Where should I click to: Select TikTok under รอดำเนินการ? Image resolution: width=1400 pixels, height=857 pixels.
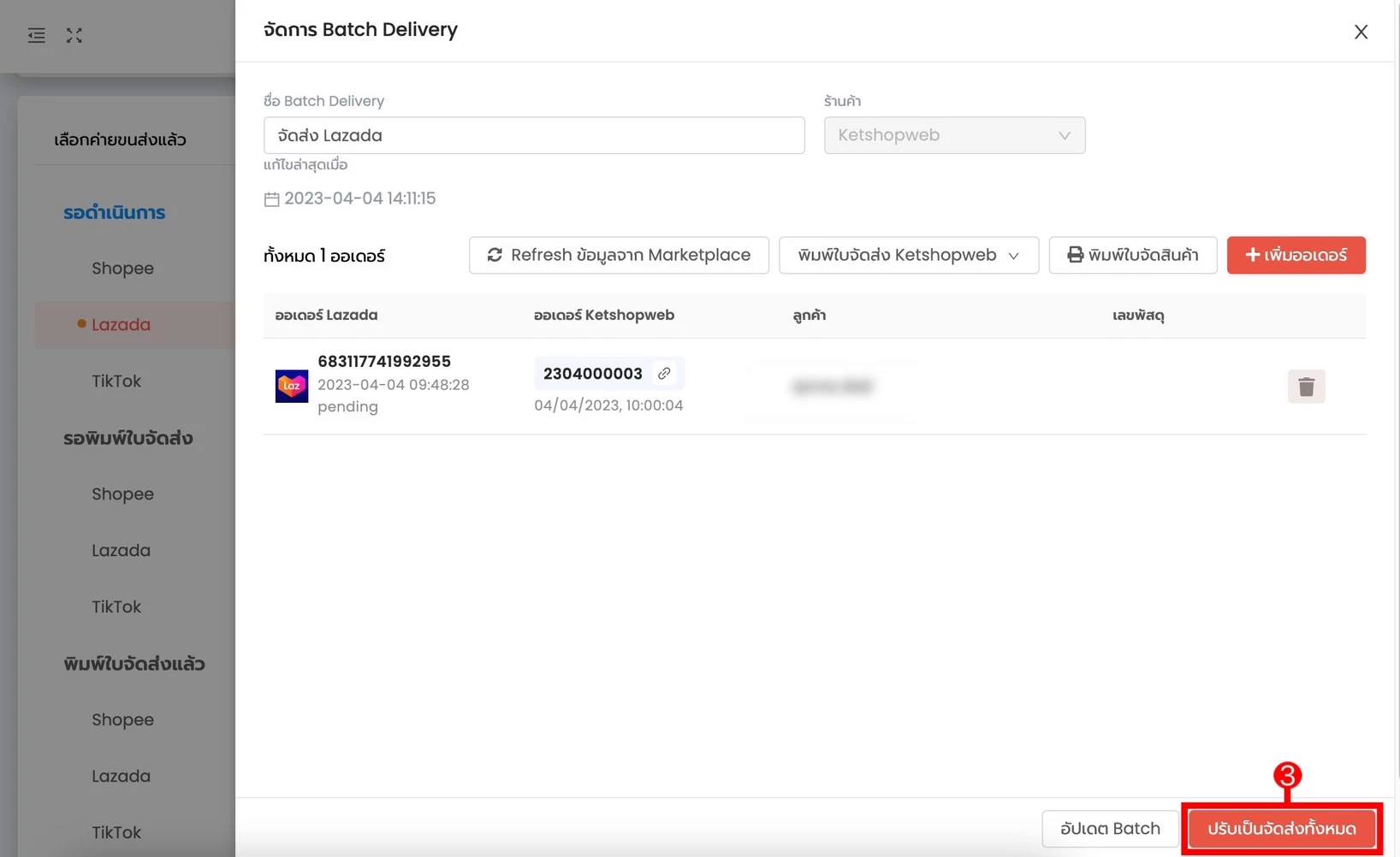point(116,381)
